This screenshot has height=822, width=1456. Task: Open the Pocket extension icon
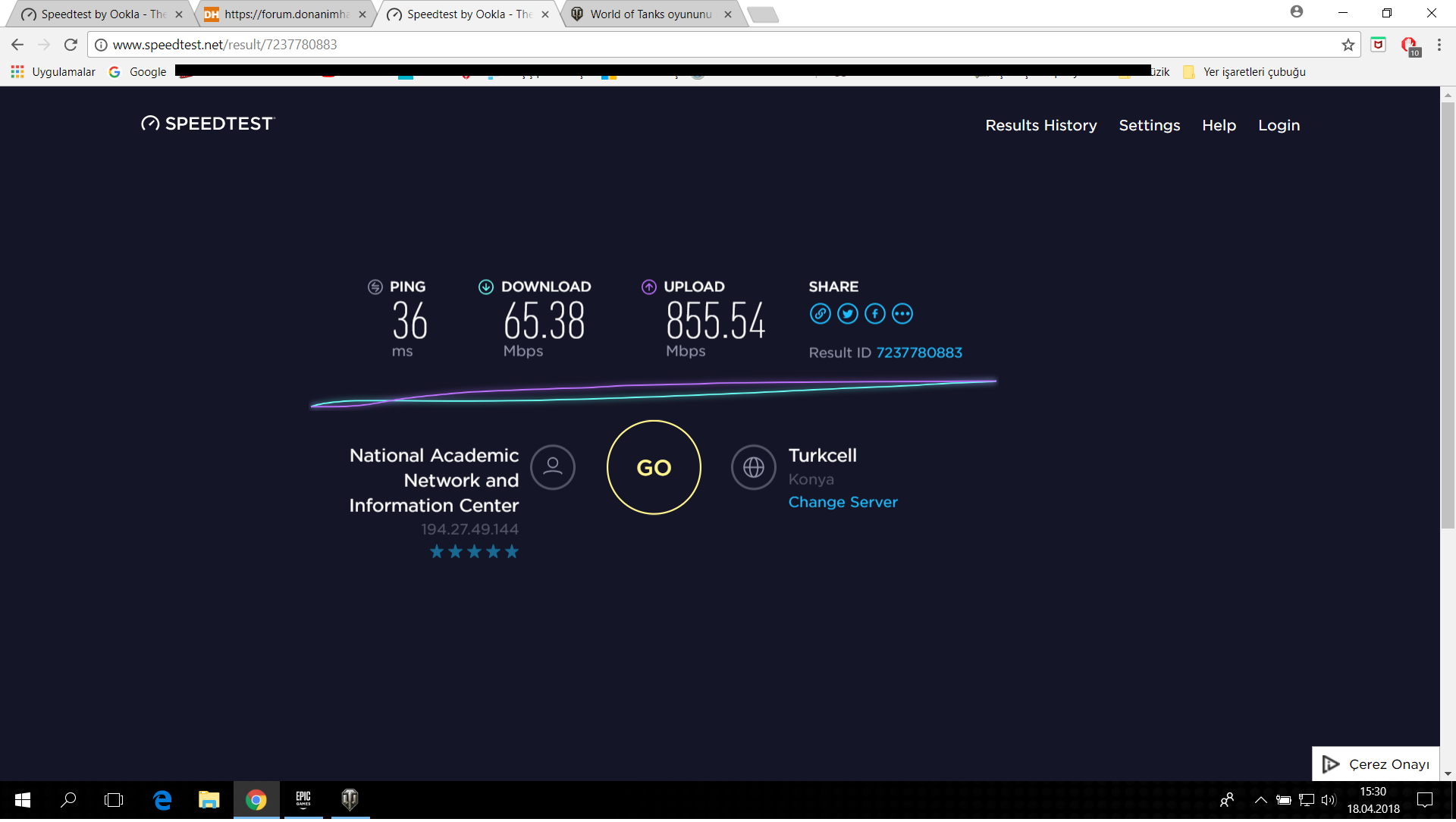pos(1379,45)
